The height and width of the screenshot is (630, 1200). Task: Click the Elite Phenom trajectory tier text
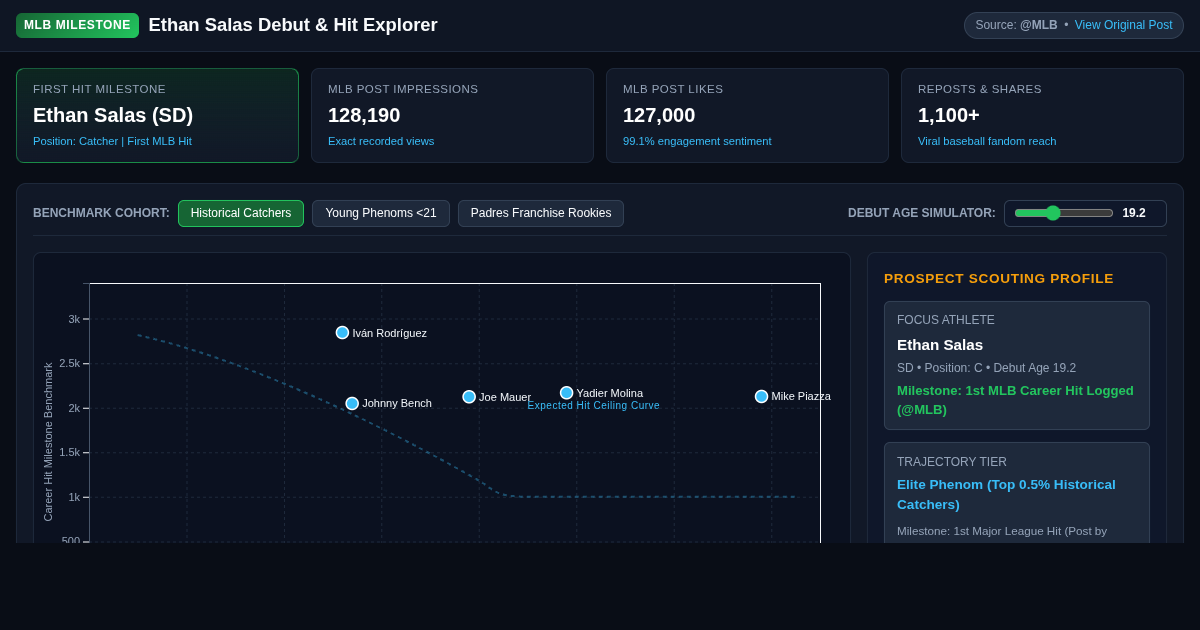pos(1006,494)
